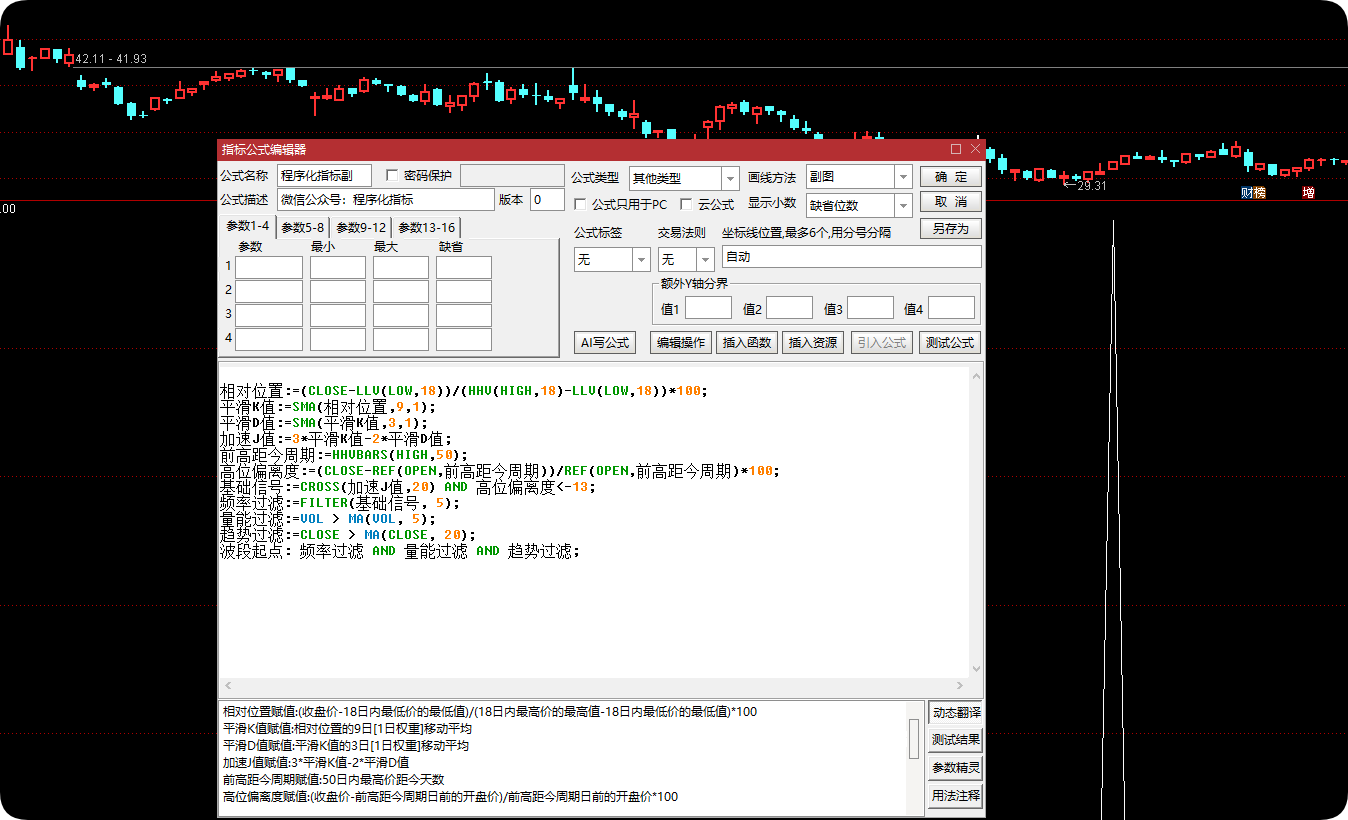
Task: Click the 确定 button
Action: (951, 177)
